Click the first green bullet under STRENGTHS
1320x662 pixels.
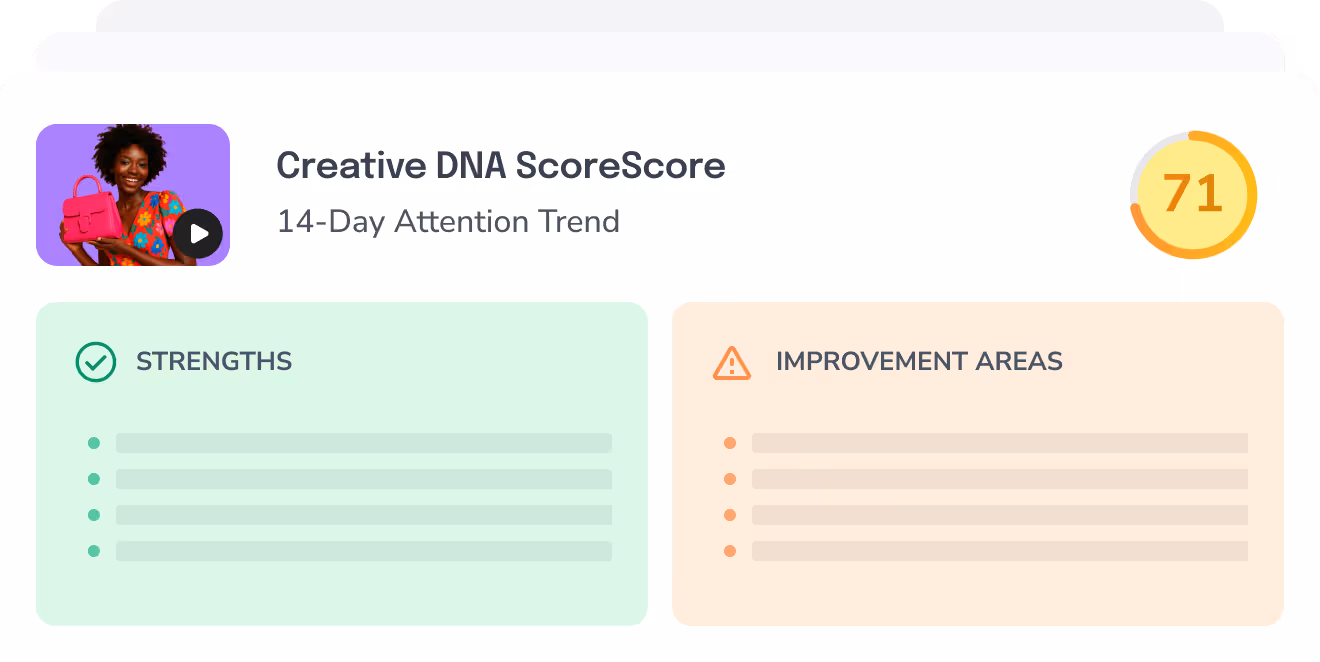point(95,442)
